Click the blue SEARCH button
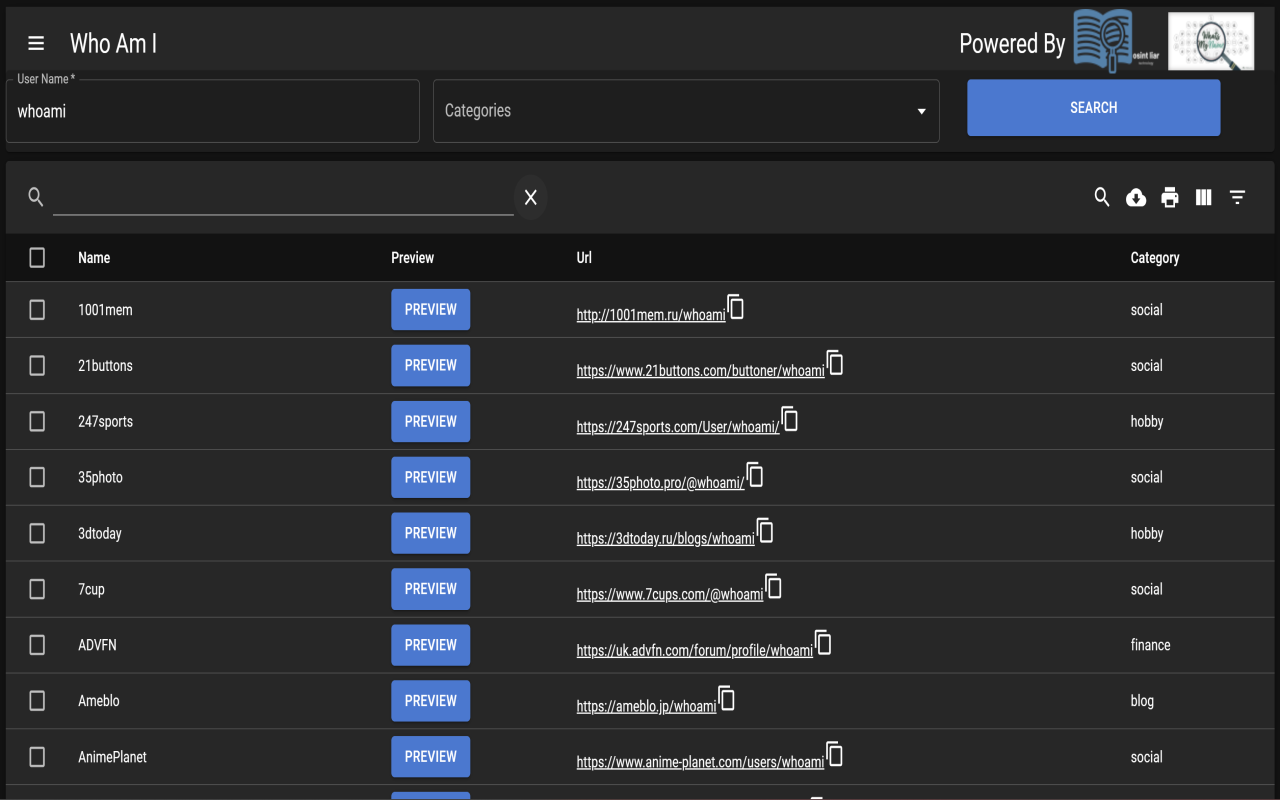Screen dimensions: 1280x800 1094,108
